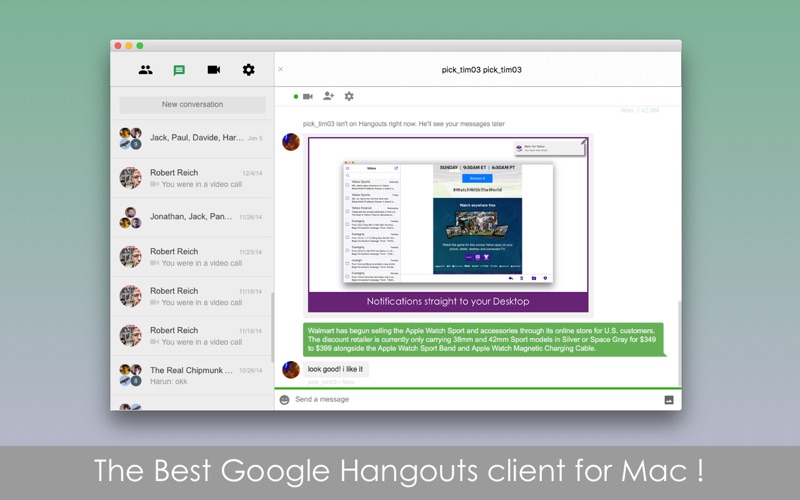The width and height of the screenshot is (800, 500).
Task: Click the New conversation button
Action: (192, 105)
